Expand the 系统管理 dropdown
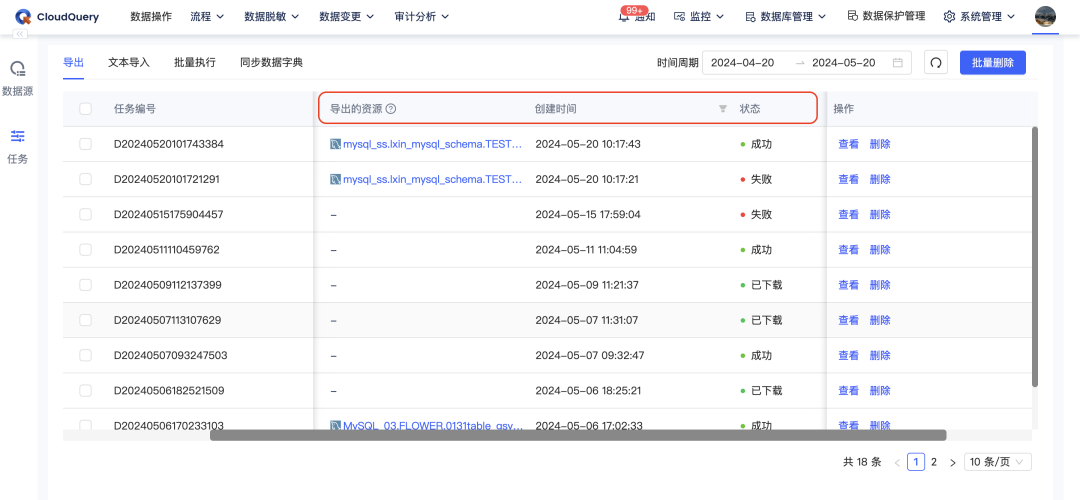1080x500 pixels. click(979, 17)
